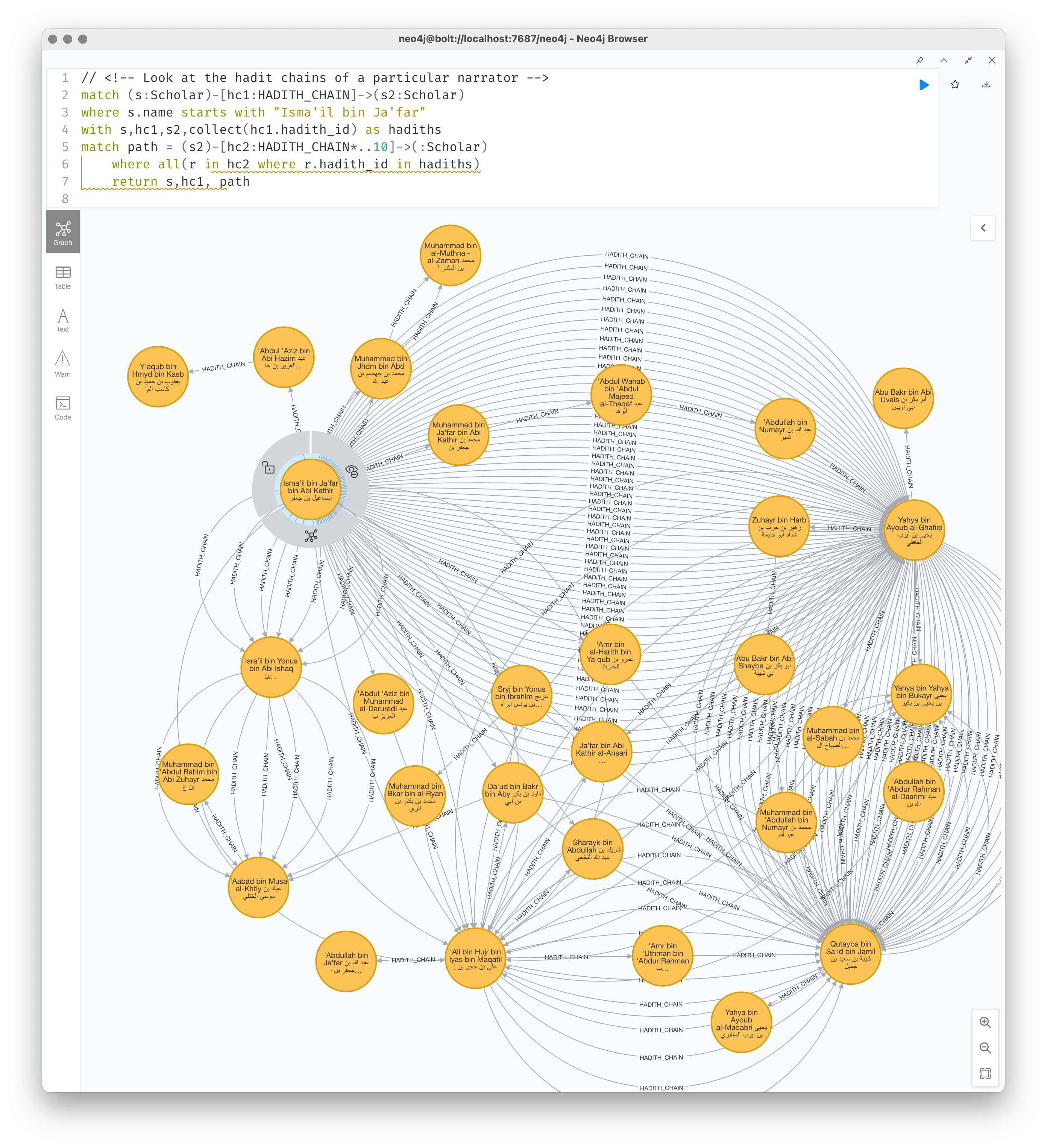This screenshot has height=1148, width=1047.
Task: Zoom in on the graph
Action: pos(985,1022)
